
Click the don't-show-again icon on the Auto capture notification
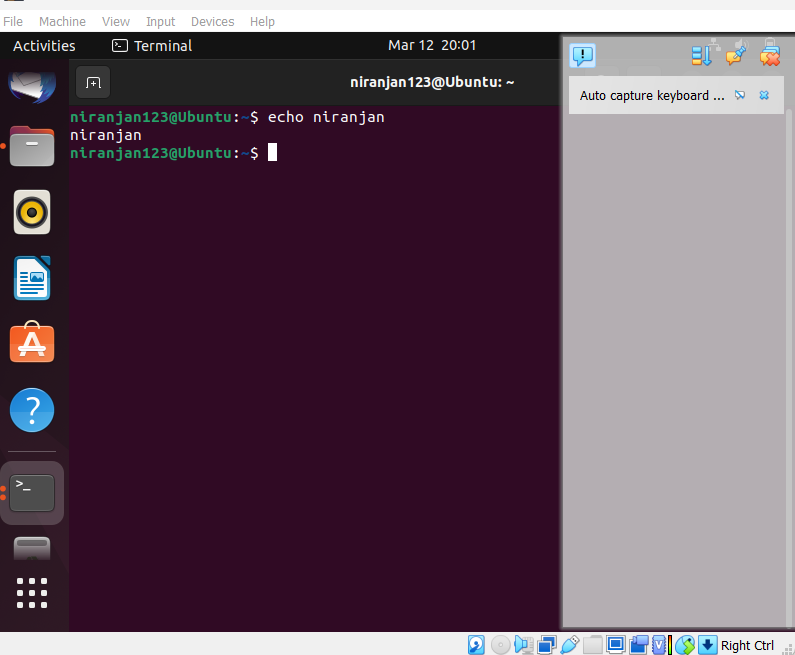pos(740,95)
